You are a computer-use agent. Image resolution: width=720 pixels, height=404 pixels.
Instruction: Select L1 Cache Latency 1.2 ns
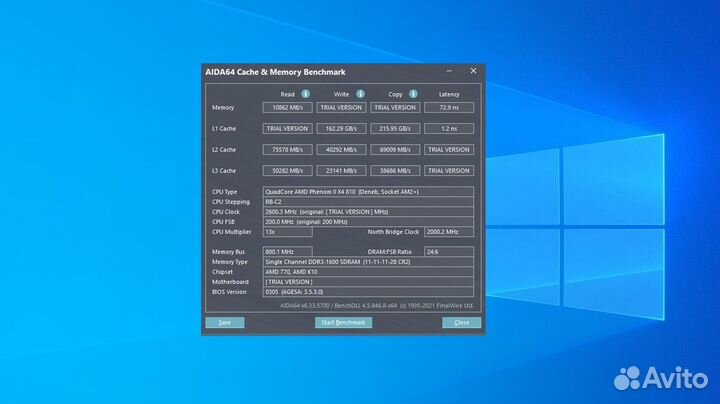(x=449, y=129)
